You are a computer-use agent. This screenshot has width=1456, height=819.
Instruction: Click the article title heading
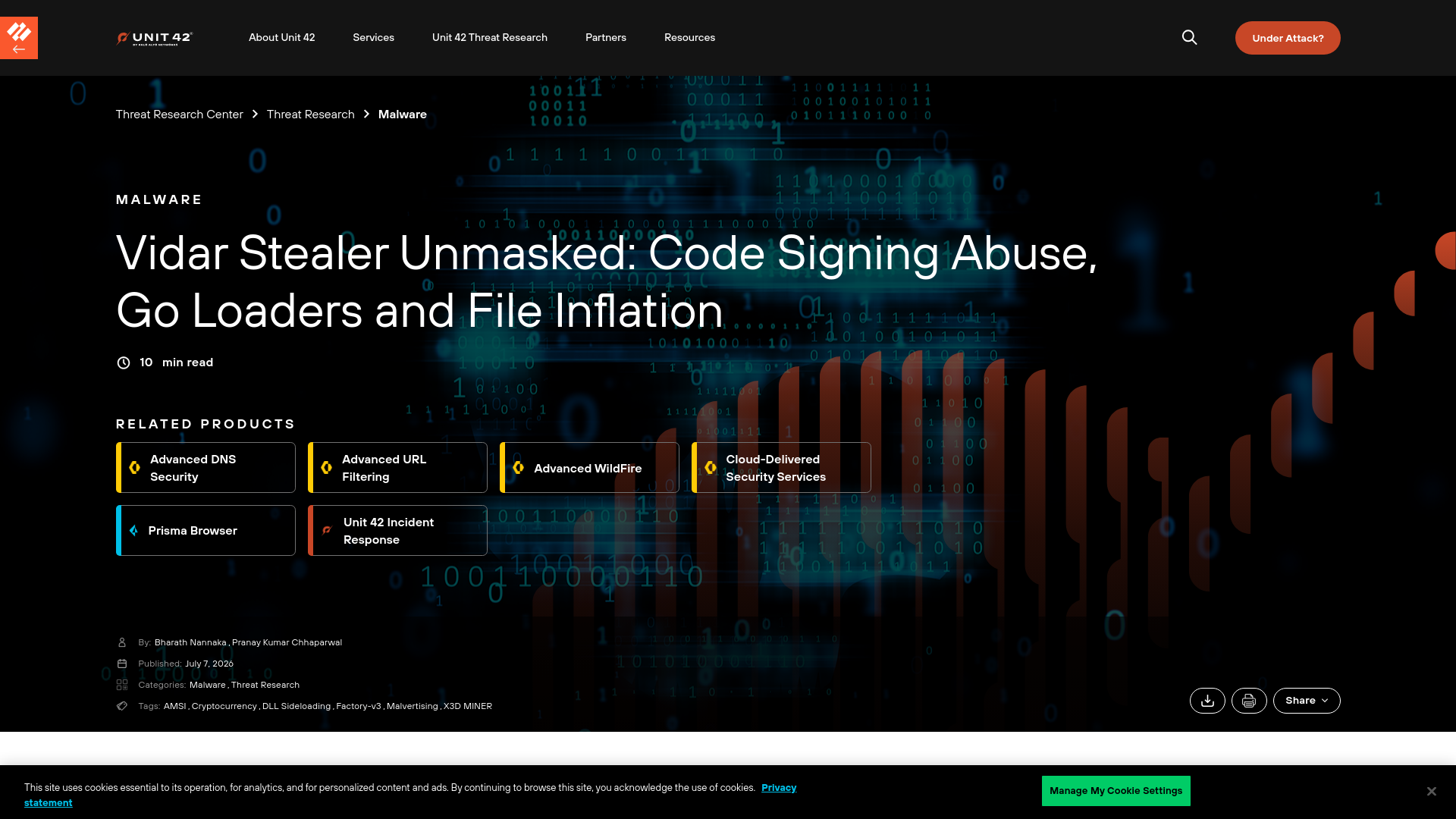pyautogui.click(x=607, y=281)
